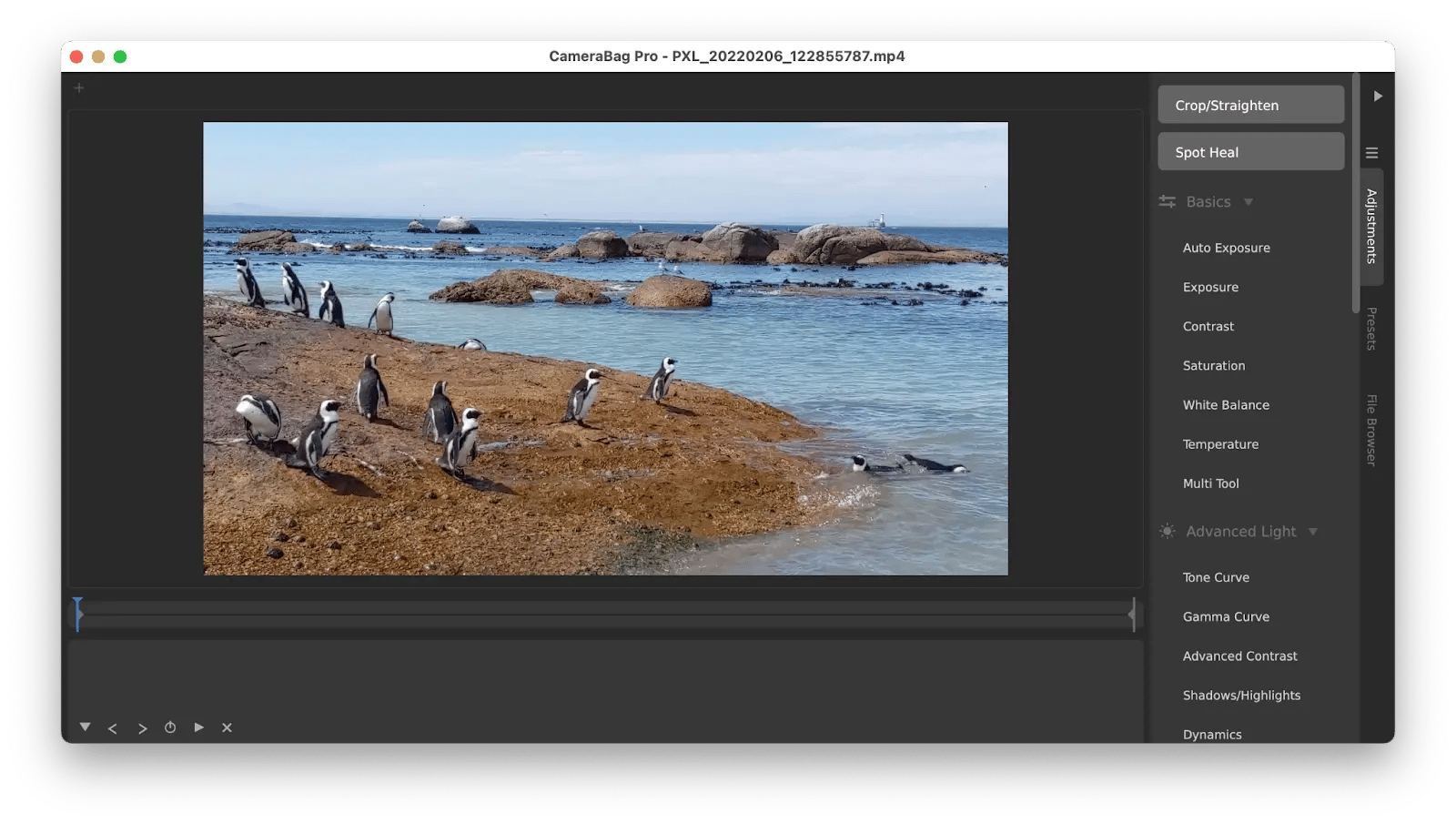Select the Multi Tool adjustment

pos(1210,483)
